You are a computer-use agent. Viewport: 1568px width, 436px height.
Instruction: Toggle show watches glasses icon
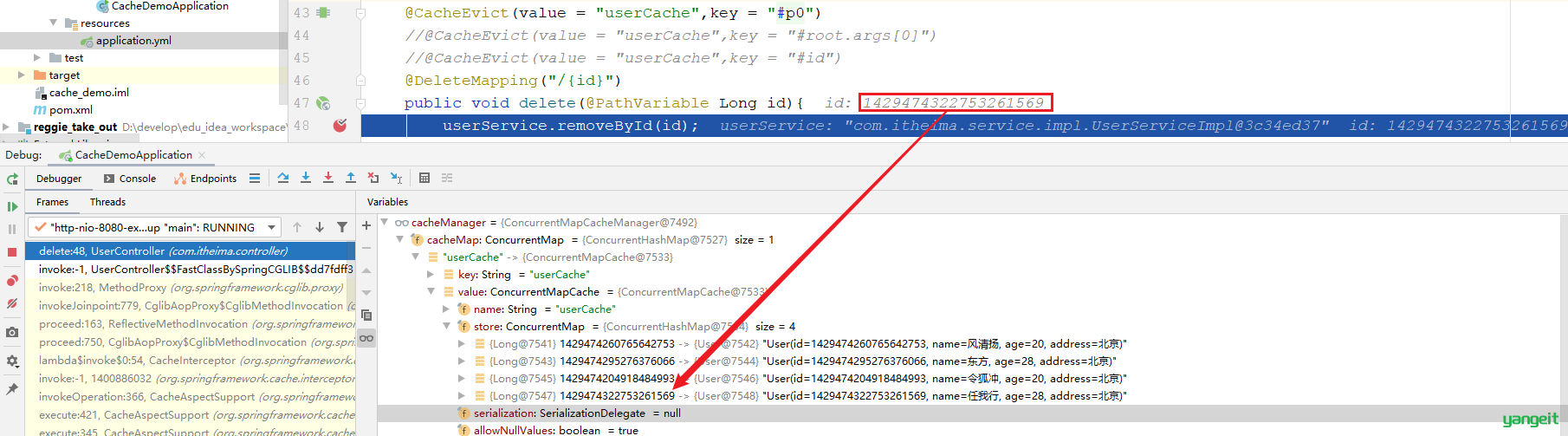coord(366,338)
